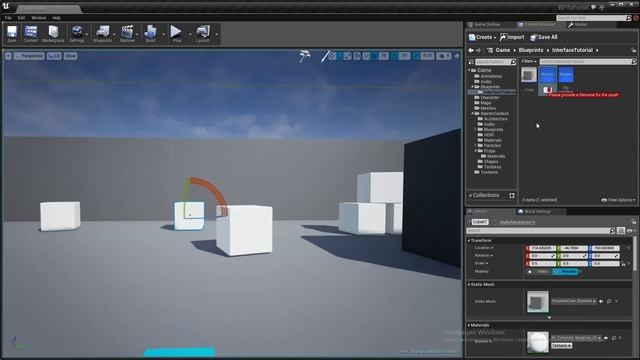This screenshot has height=360, width=640.
Task: Open the viewport options arrow button
Action: [x=8, y=56]
